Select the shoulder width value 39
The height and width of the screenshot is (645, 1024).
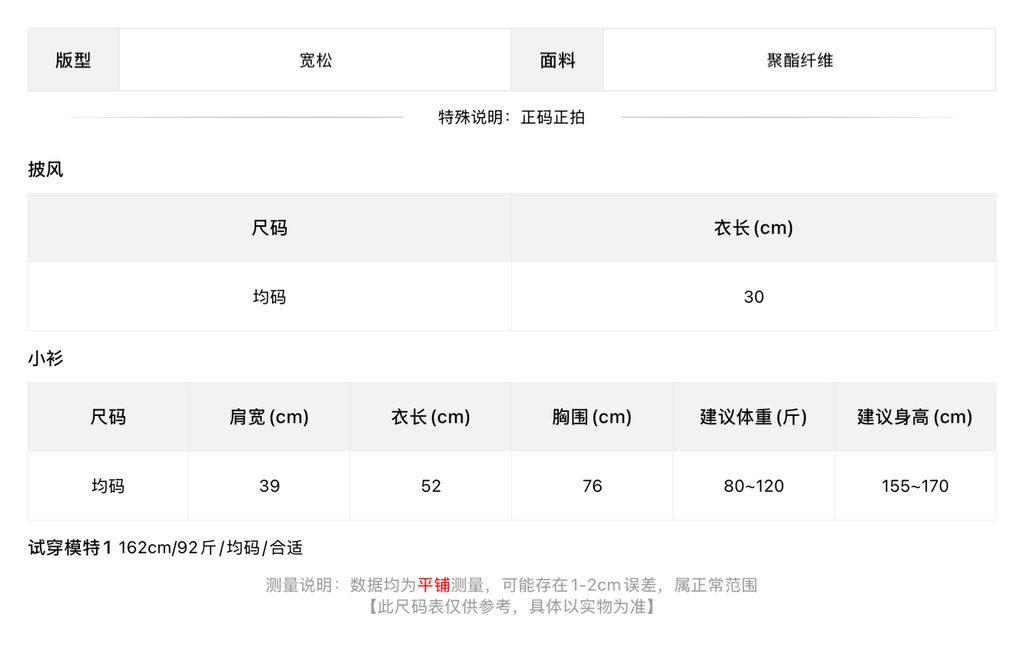[x=269, y=486]
